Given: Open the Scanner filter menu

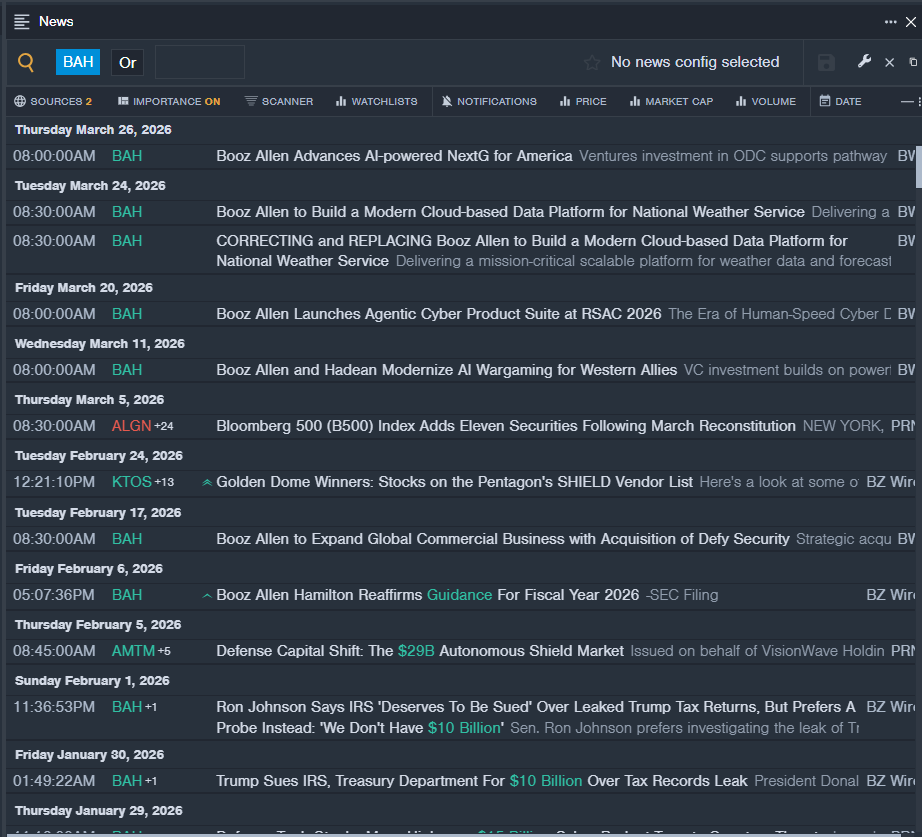Looking at the screenshot, I should pyautogui.click(x=279, y=101).
